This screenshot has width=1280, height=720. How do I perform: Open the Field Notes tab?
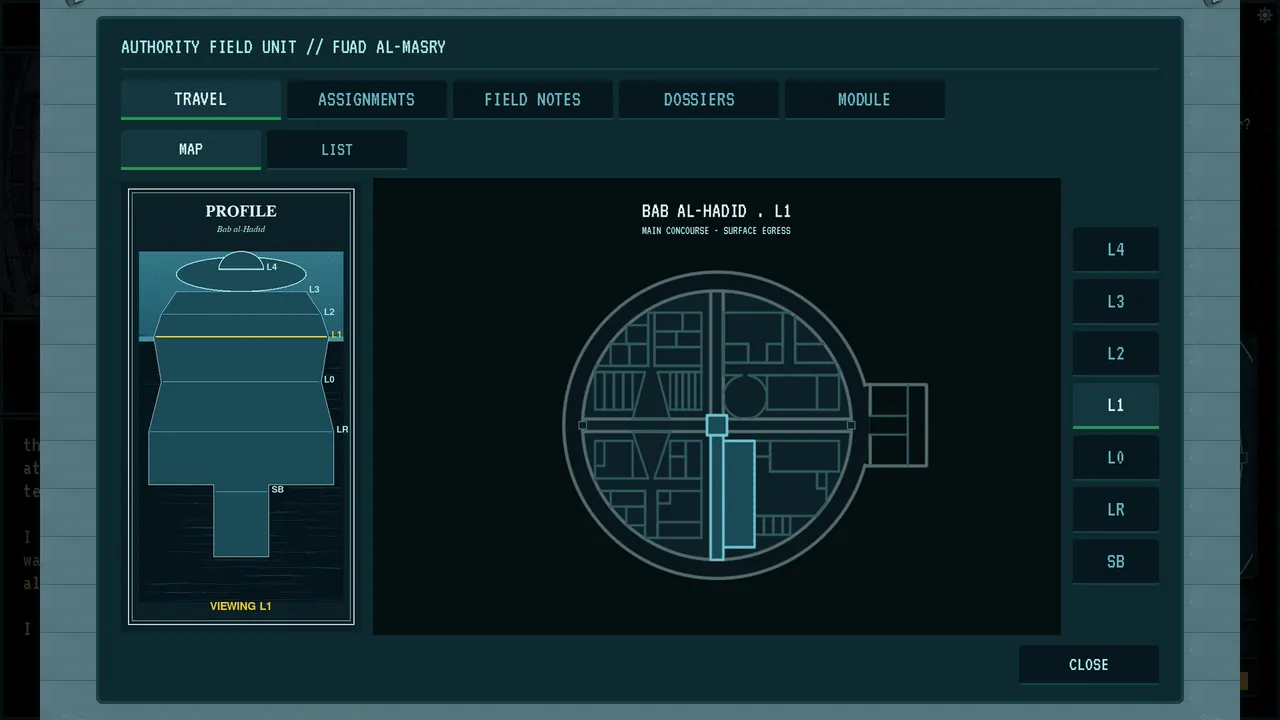pos(532,99)
